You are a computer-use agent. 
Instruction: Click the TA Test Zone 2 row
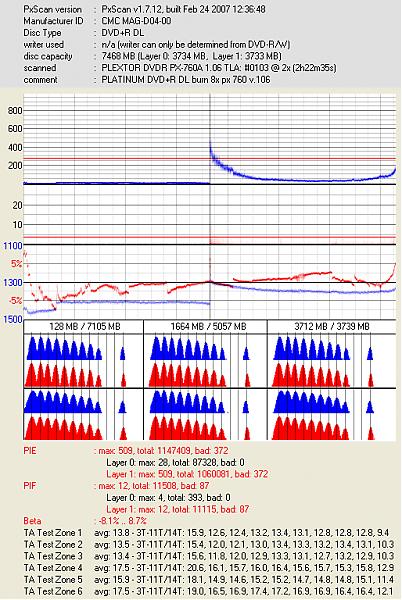click(x=209, y=545)
